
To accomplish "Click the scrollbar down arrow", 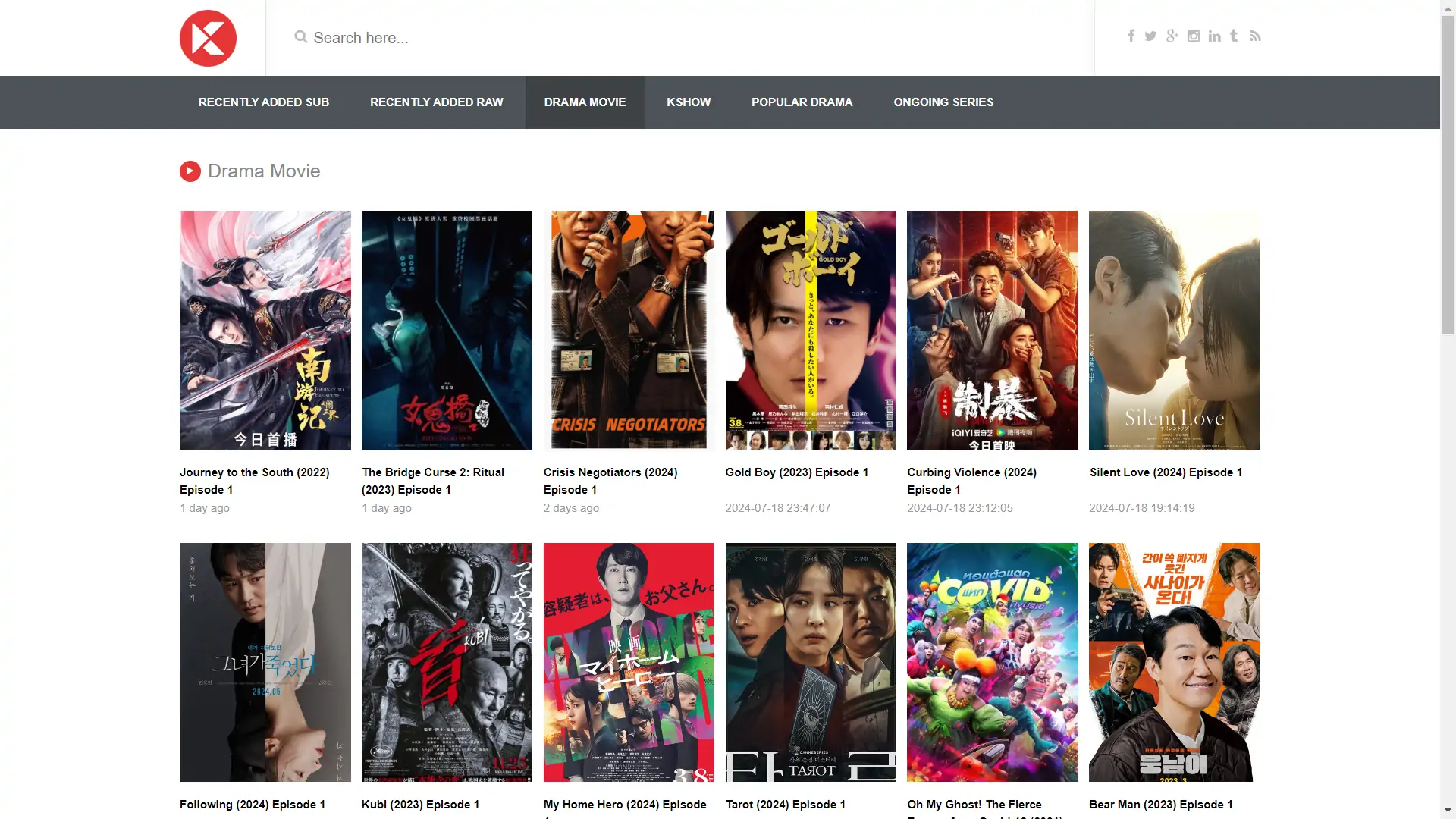I will tap(1448, 811).
